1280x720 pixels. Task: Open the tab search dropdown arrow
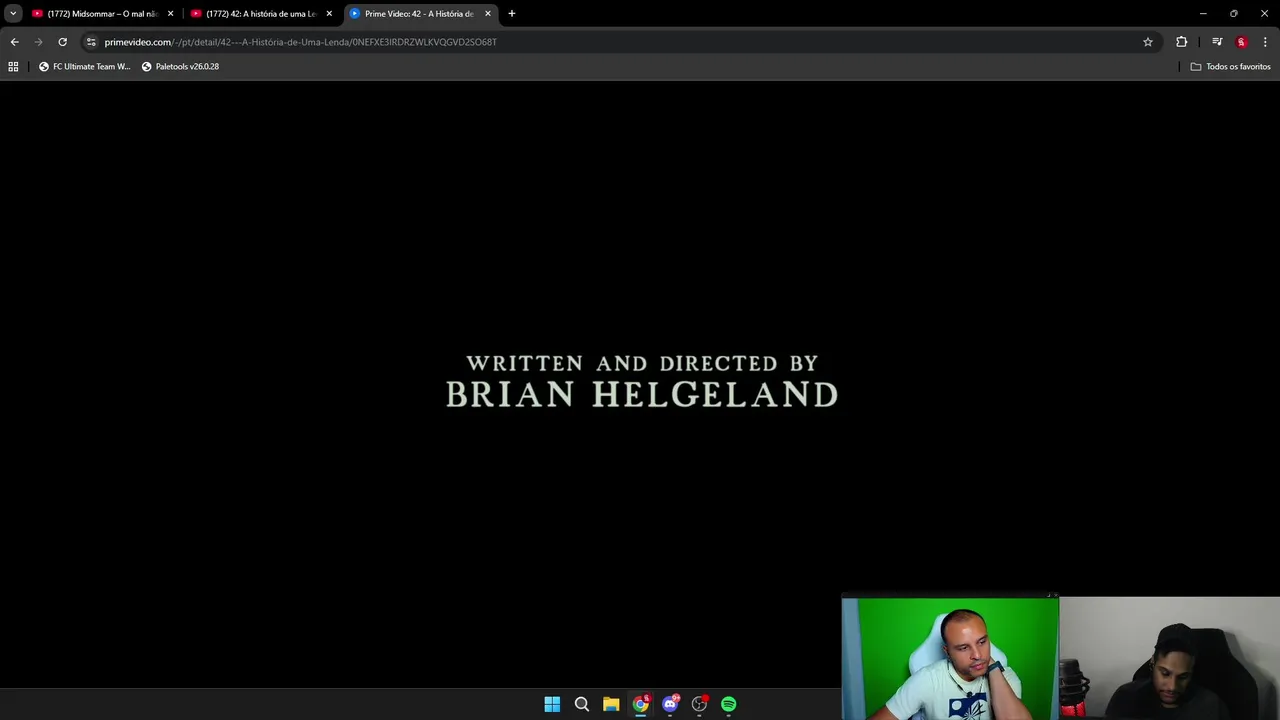pyautogui.click(x=13, y=14)
